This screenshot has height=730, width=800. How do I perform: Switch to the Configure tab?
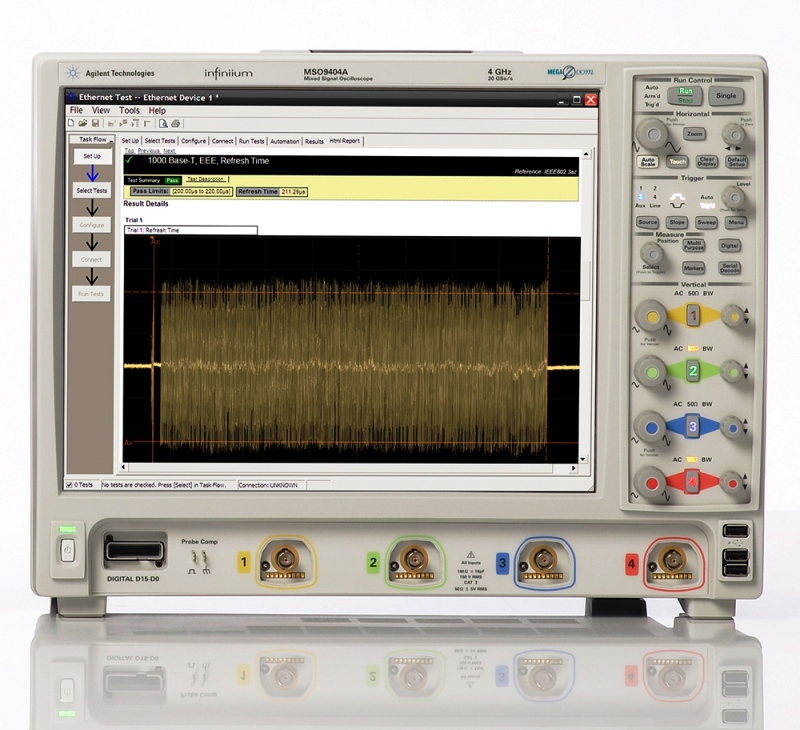tap(193, 141)
